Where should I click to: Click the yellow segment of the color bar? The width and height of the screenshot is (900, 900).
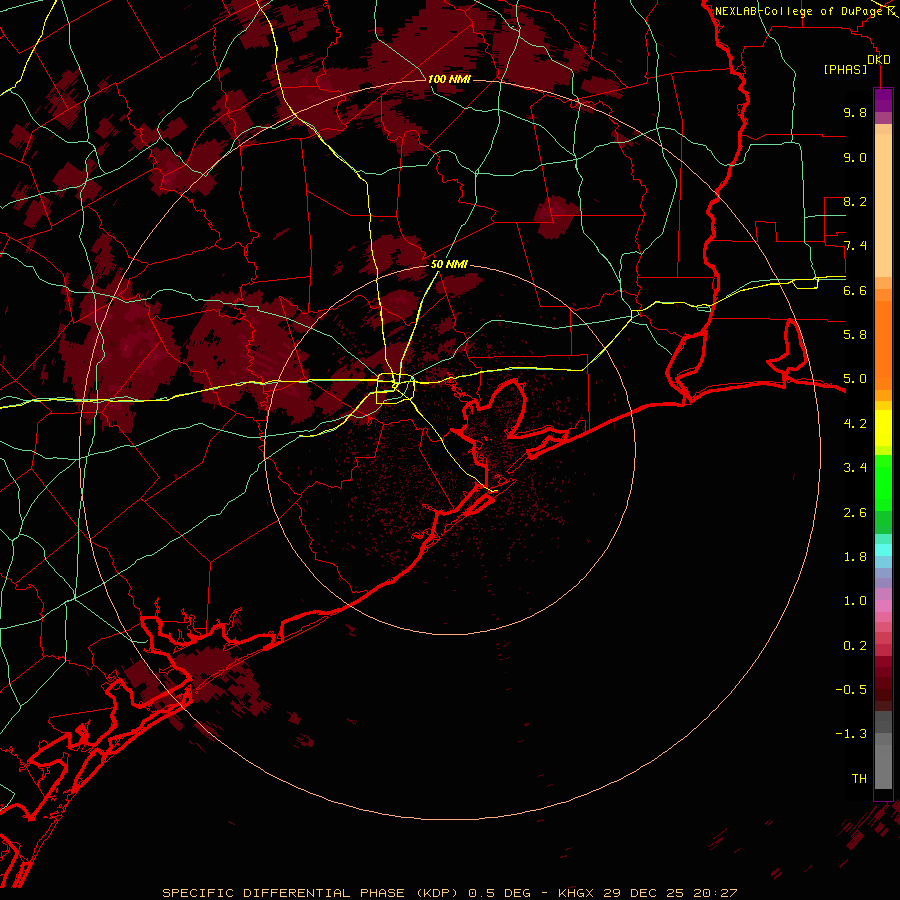[883, 428]
